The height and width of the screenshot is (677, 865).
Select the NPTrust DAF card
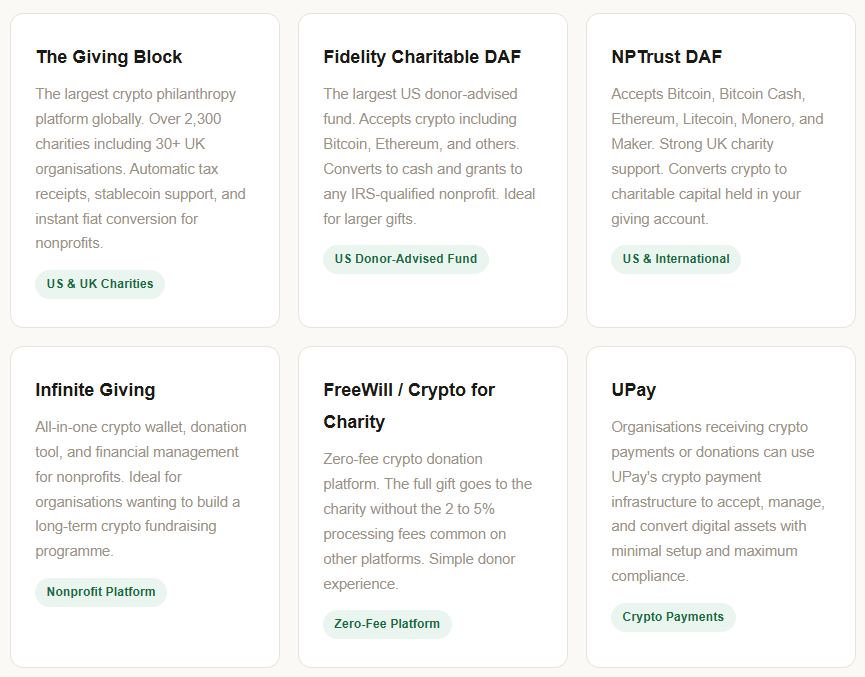(721, 170)
